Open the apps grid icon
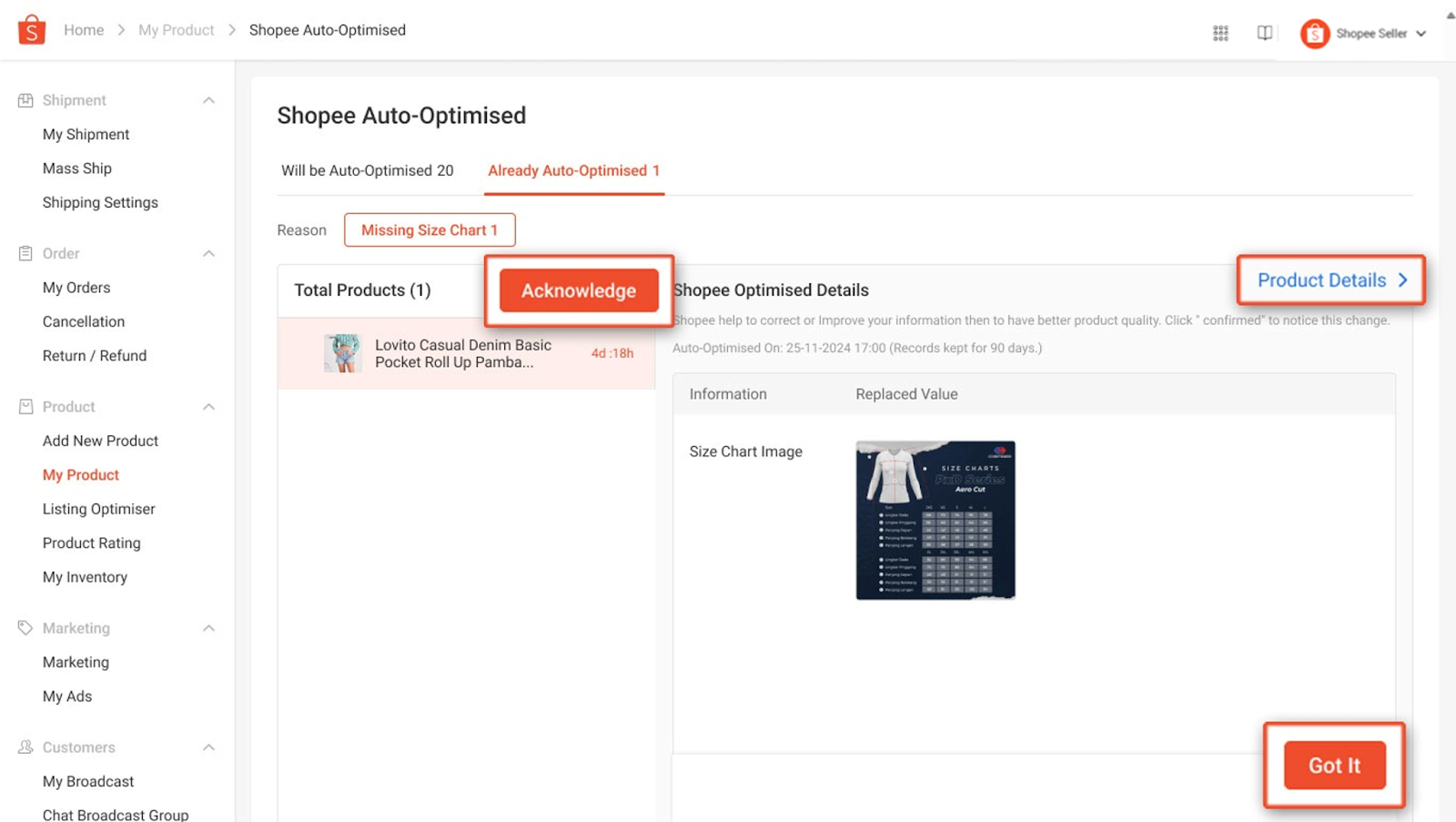1456x822 pixels. 1220,34
